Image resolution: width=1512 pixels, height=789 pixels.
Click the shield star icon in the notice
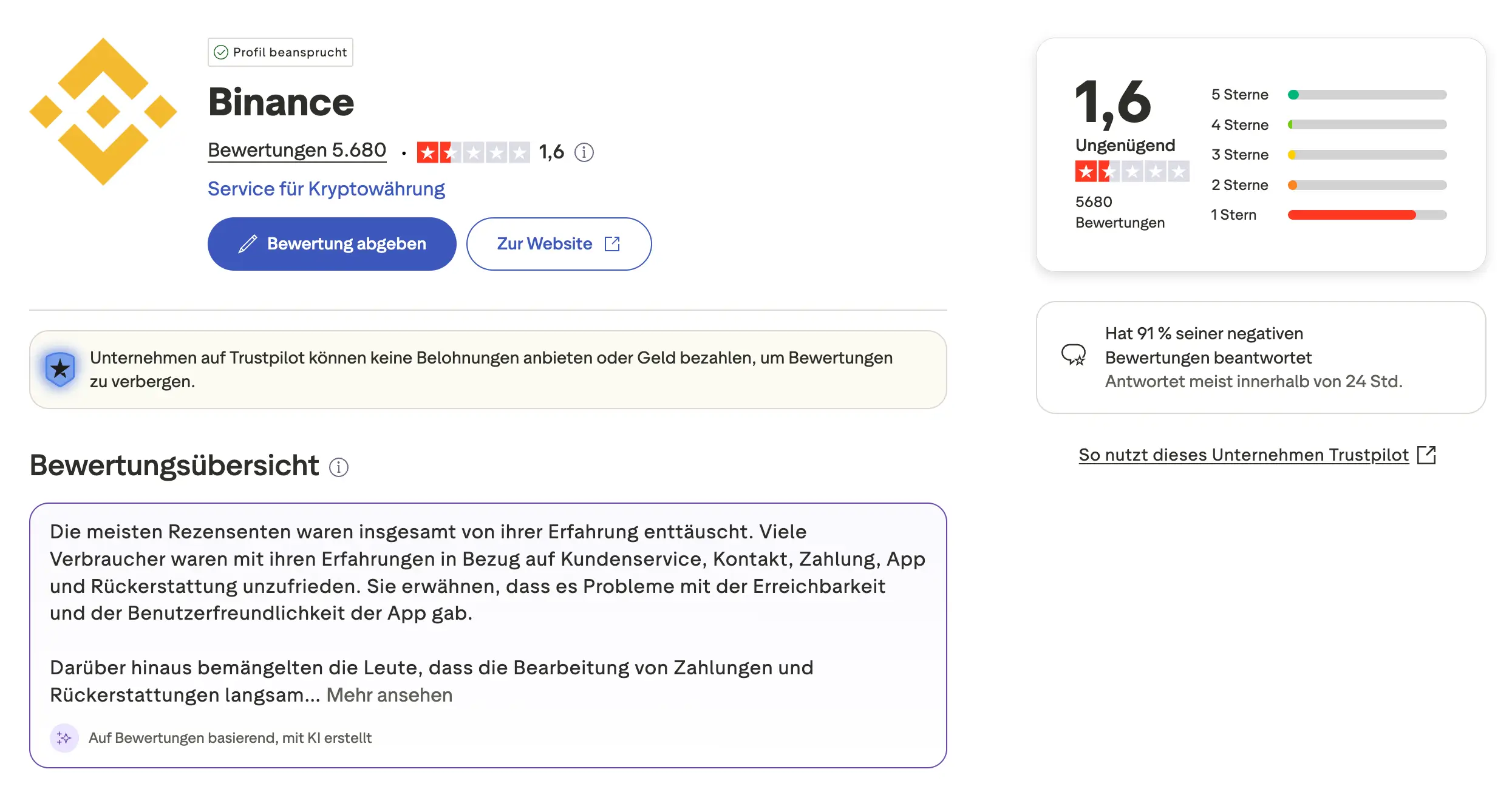click(60, 369)
